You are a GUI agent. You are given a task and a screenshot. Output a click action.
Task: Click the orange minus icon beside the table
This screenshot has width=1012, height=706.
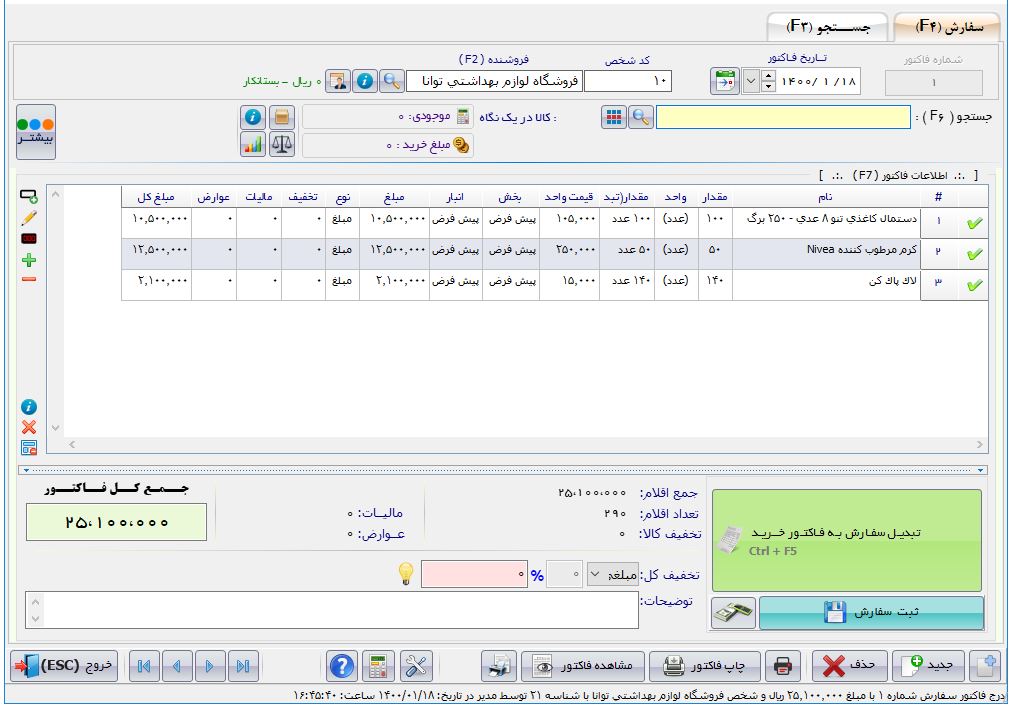[29, 279]
